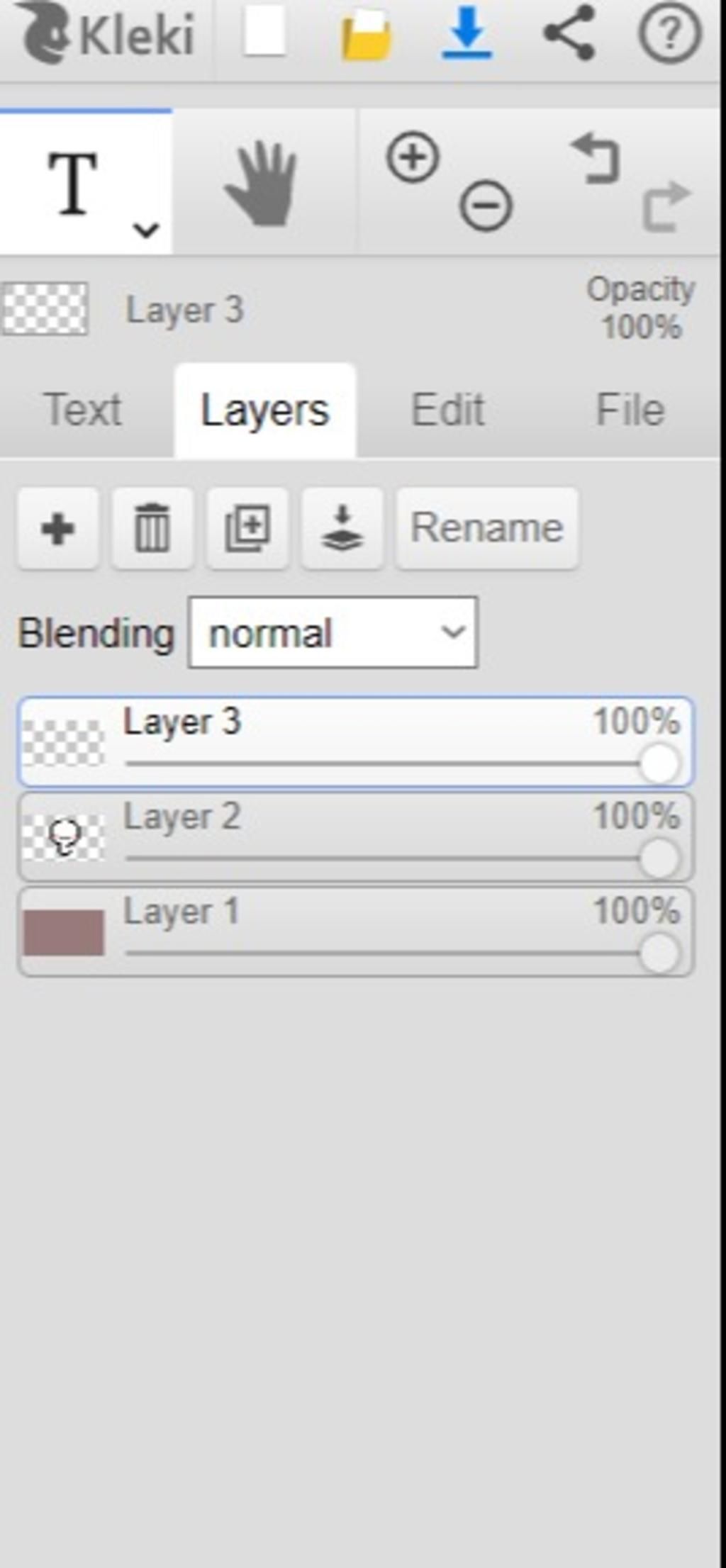The width and height of the screenshot is (726, 1568).
Task: Open an image with the folder icon
Action: click(x=366, y=34)
